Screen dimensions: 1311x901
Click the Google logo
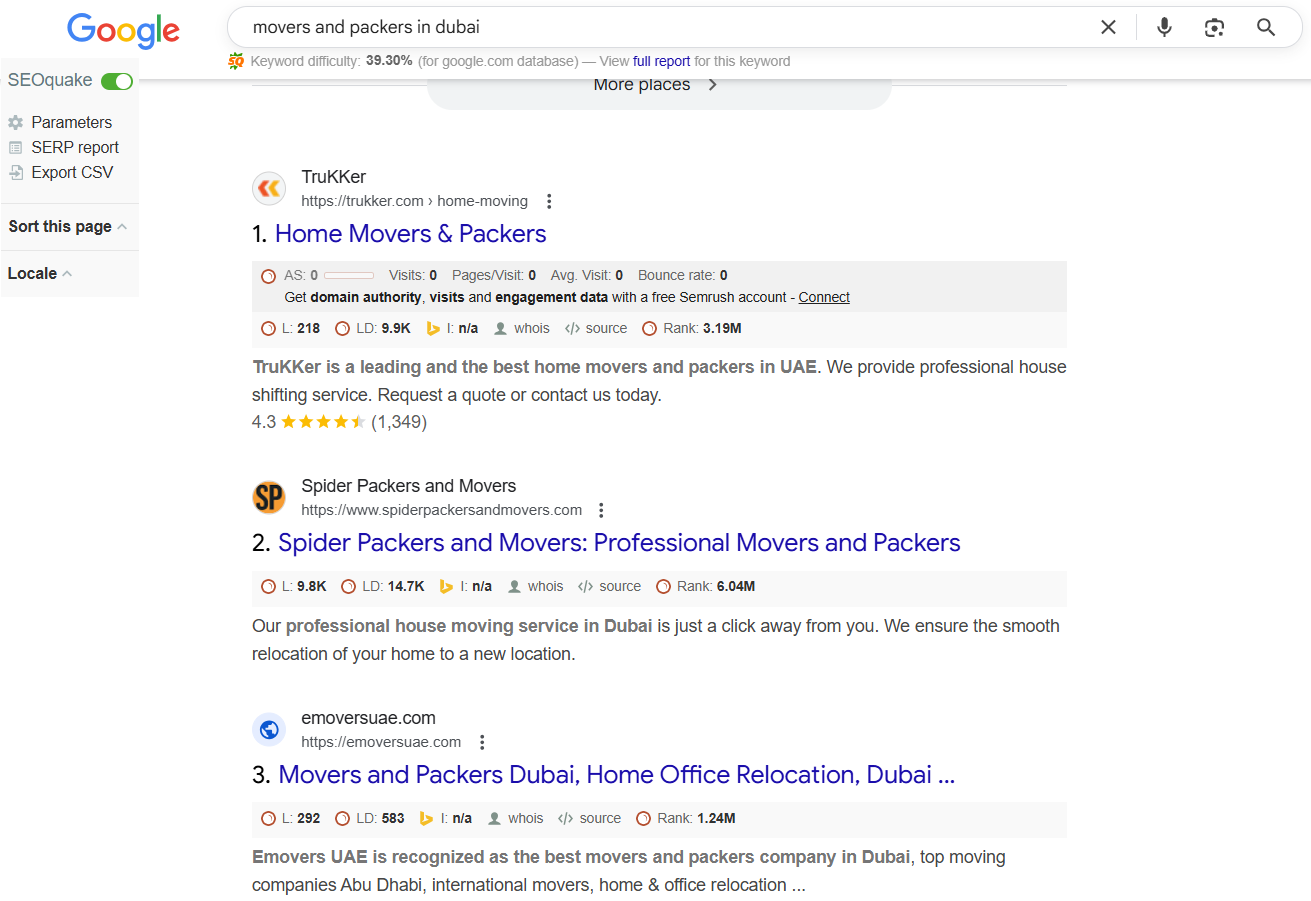coord(123,30)
